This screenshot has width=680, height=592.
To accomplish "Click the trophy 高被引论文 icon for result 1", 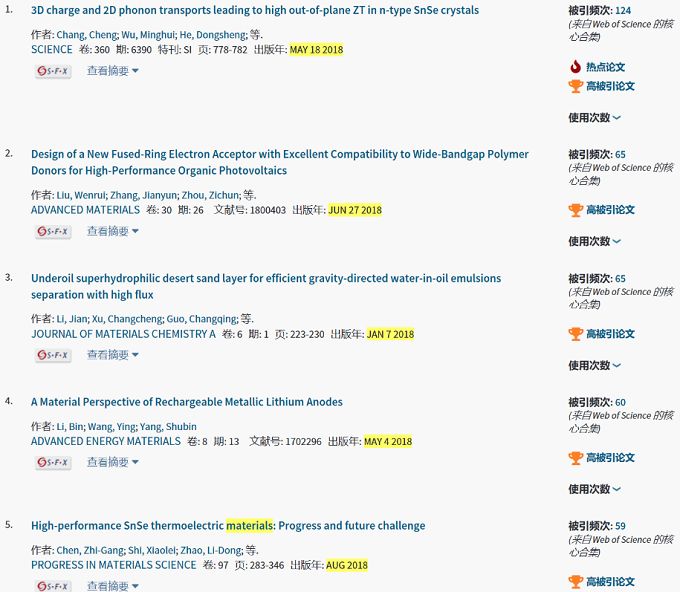I will [575, 86].
